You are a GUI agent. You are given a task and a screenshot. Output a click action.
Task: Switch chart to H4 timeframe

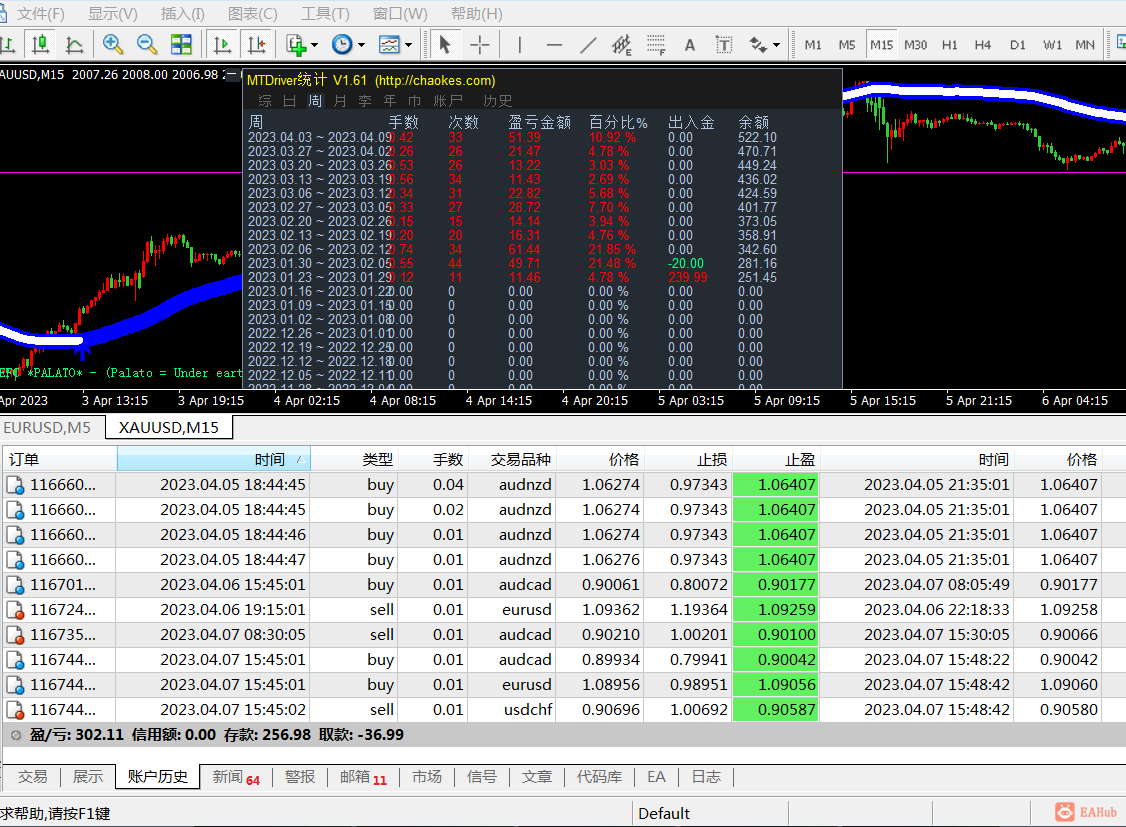click(983, 44)
